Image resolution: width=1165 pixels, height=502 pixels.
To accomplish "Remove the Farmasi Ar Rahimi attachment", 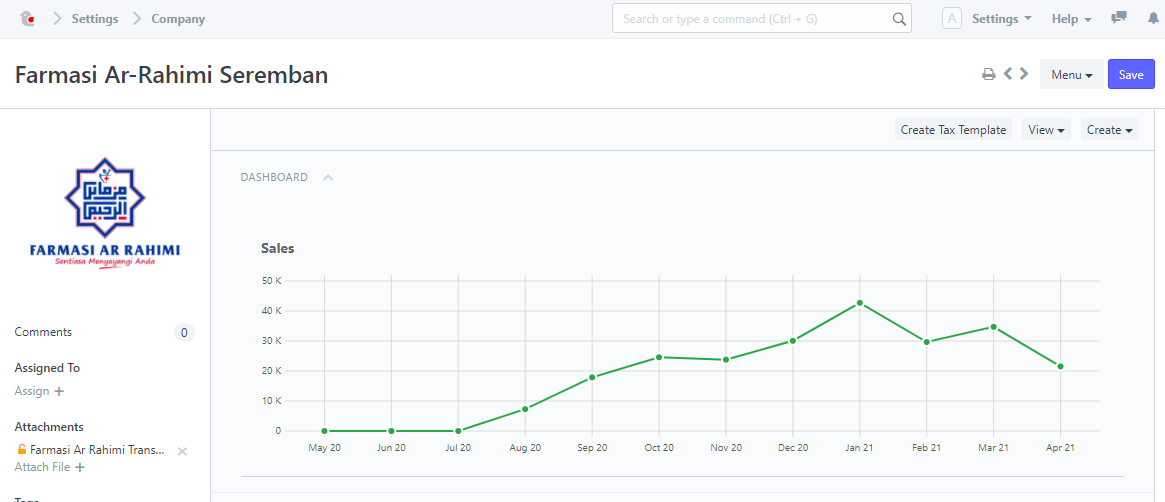I will 182,451.
